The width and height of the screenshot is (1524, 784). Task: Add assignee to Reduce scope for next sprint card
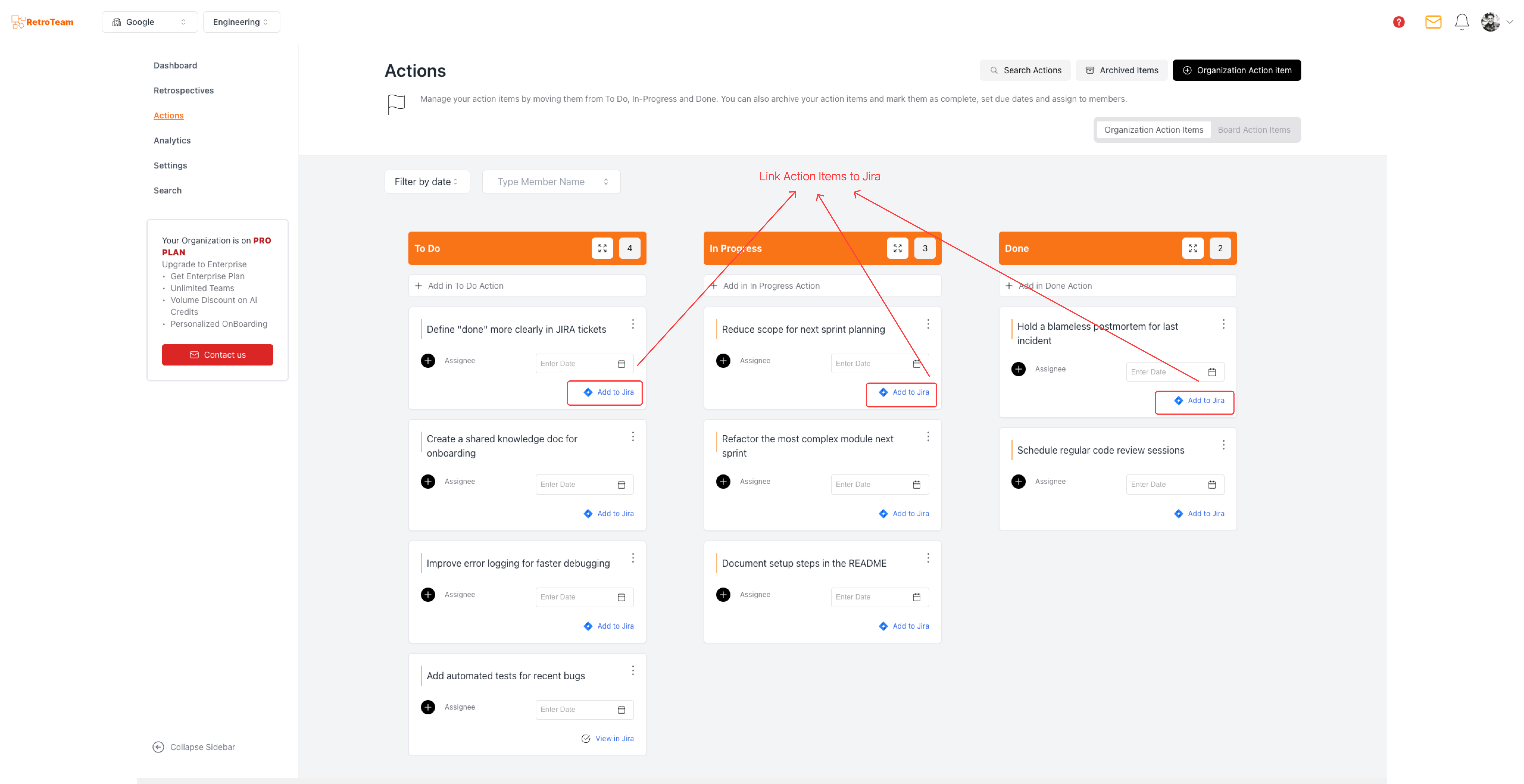723,361
